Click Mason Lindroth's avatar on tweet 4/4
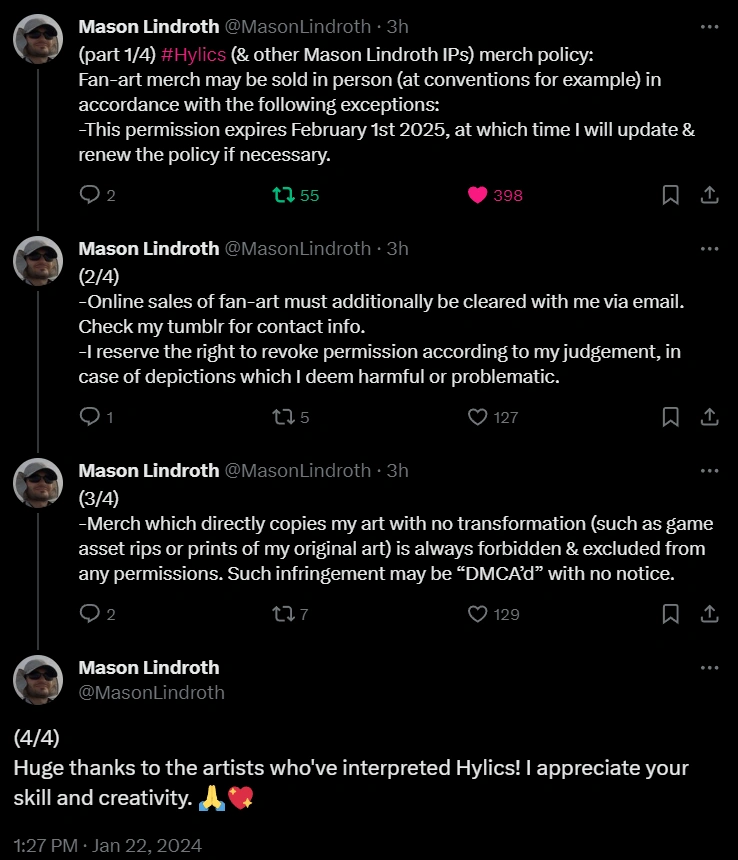This screenshot has height=860, width=738. [x=38, y=680]
